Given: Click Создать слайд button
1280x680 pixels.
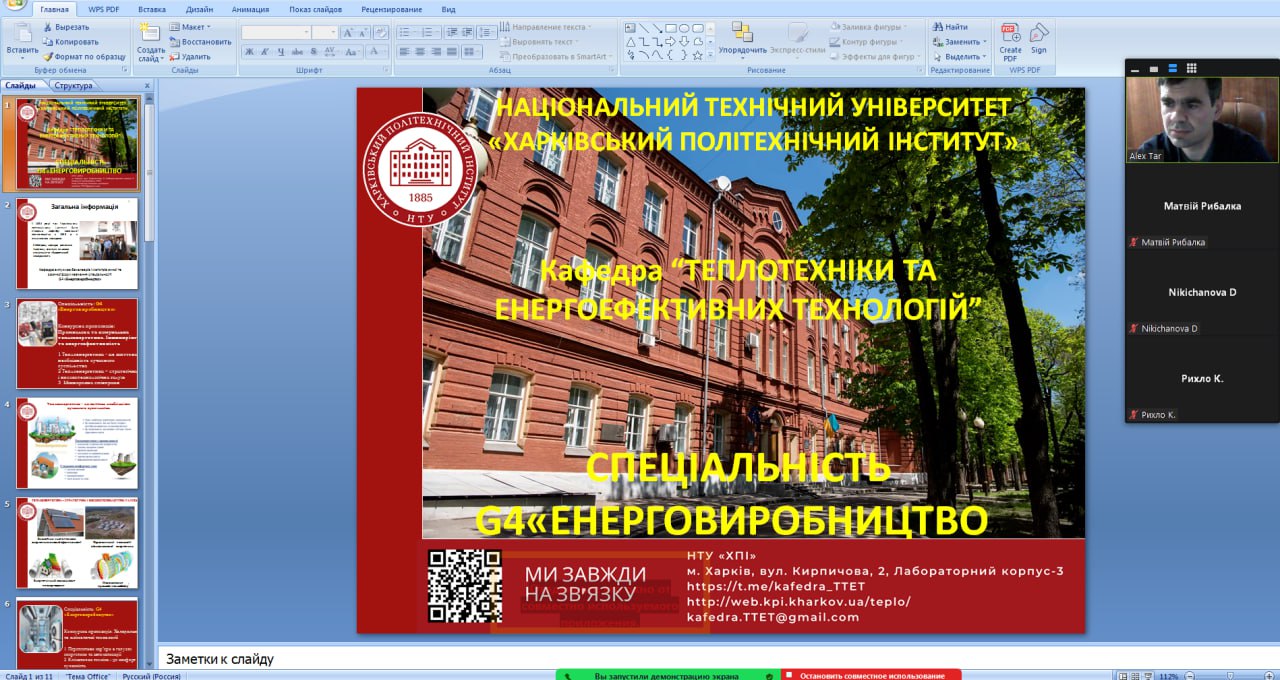Looking at the screenshot, I should tap(150, 40).
